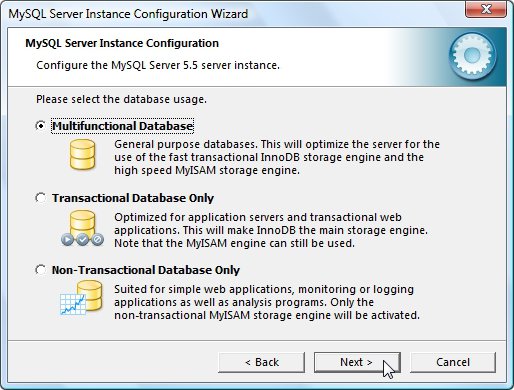Click the Multifunctional Database label text
This screenshot has height=390, width=514.
tap(122, 126)
